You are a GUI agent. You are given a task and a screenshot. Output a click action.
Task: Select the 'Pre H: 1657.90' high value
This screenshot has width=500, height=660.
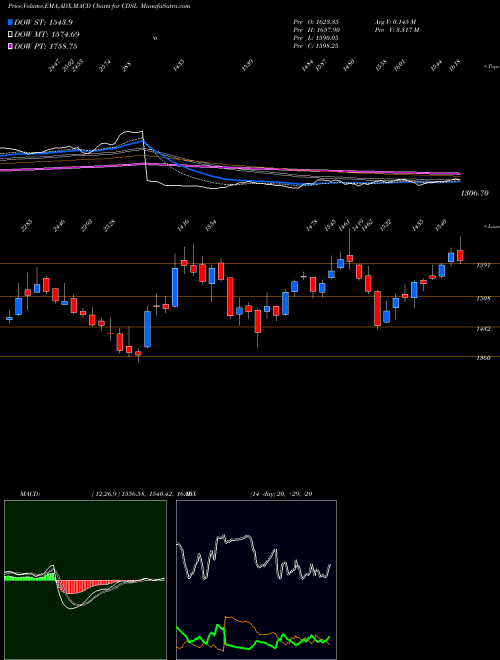[316, 29]
